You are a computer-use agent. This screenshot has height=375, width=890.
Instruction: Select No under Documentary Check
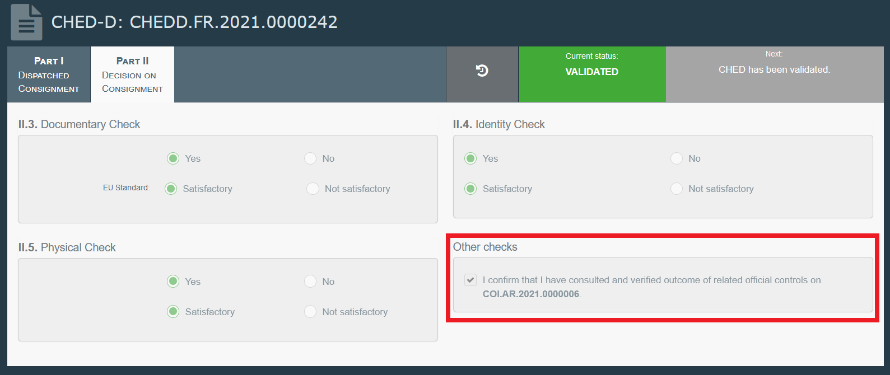pyautogui.click(x=310, y=158)
